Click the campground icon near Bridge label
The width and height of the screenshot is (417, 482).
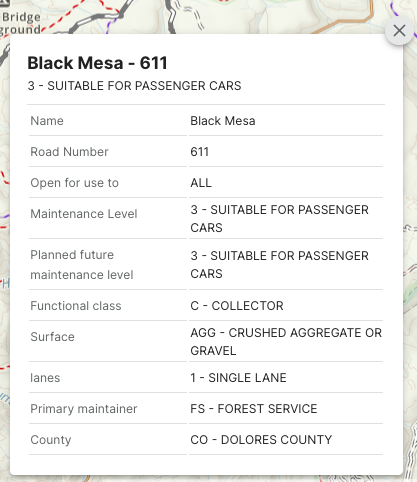coord(6,3)
